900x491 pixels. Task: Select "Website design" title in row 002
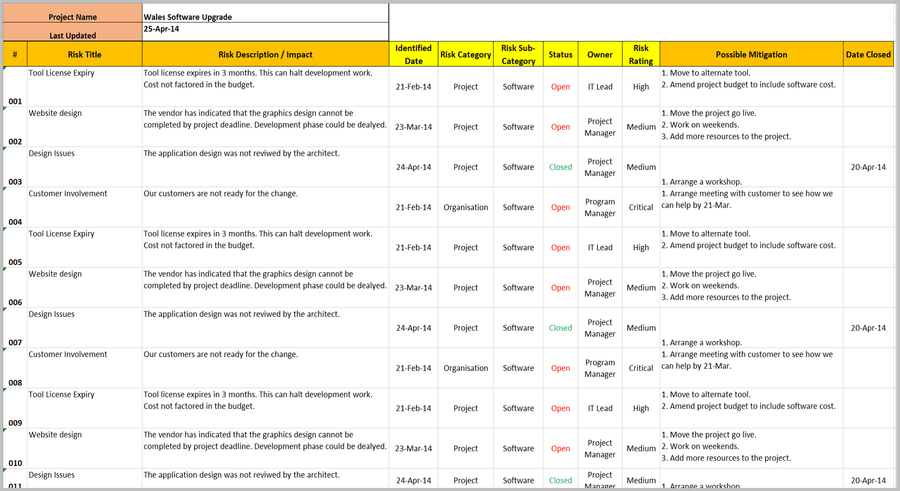point(55,113)
